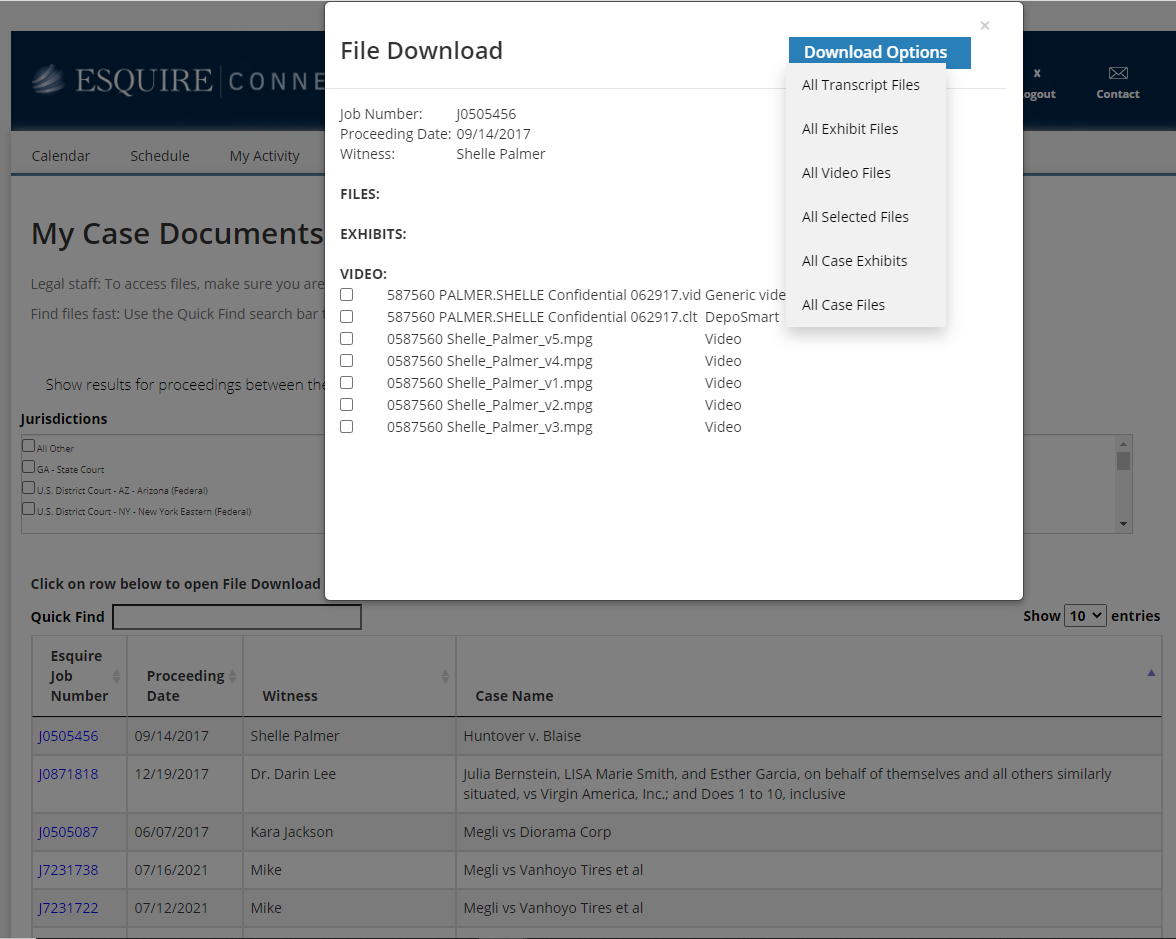The width and height of the screenshot is (1176, 939).
Task: Tick the PALMER.SHELLE Confidential 062917.vid checkbox
Action: pyautogui.click(x=347, y=295)
